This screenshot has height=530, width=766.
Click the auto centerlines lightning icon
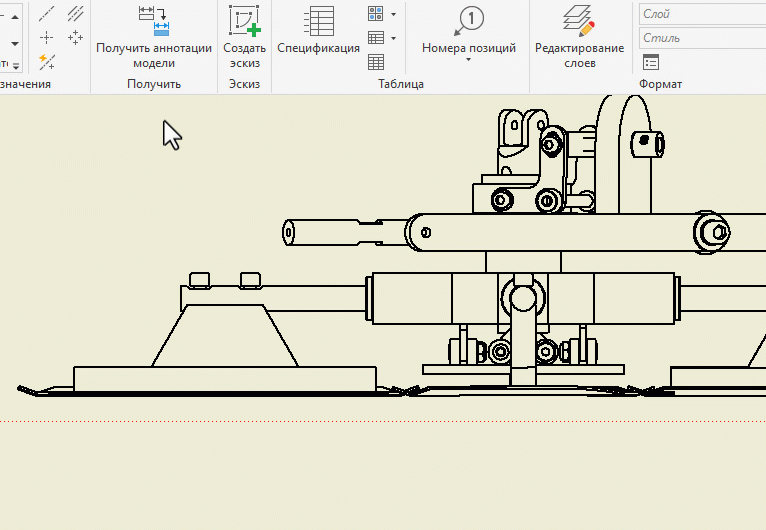coord(46,62)
